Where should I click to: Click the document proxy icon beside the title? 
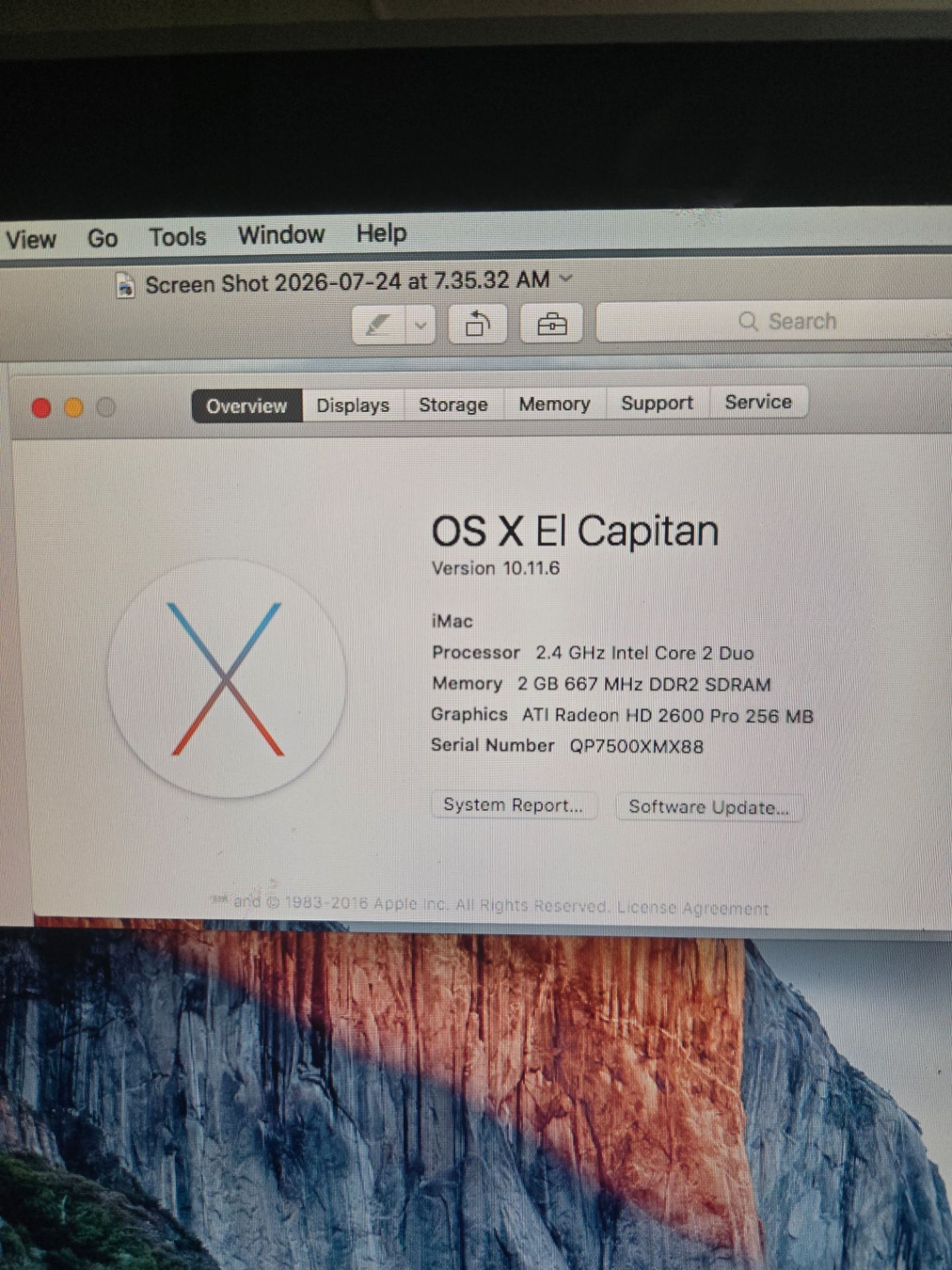click(x=126, y=286)
